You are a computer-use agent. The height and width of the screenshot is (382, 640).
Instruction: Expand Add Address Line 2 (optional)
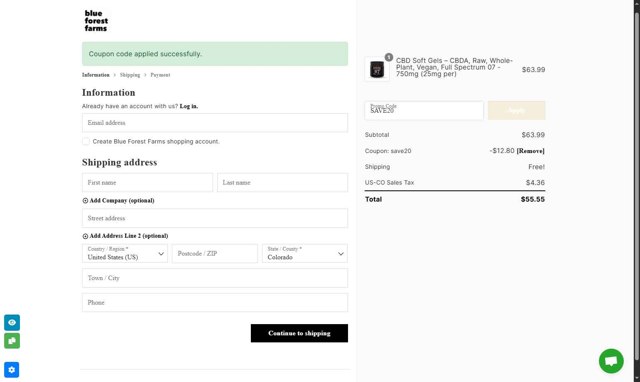click(x=125, y=236)
